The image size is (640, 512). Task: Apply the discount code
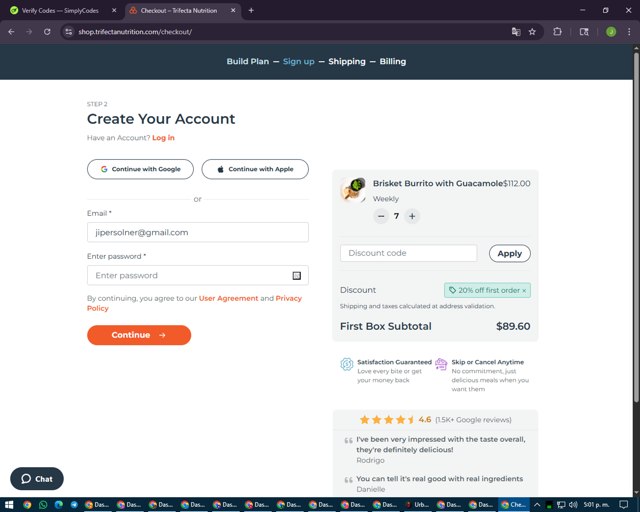[x=510, y=253]
